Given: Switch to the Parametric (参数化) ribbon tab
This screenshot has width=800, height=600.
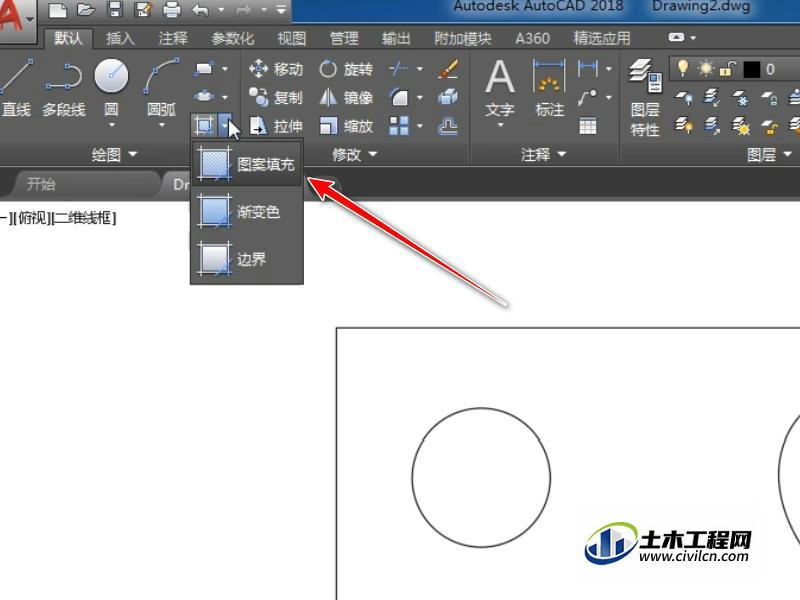Looking at the screenshot, I should pyautogui.click(x=233, y=38).
